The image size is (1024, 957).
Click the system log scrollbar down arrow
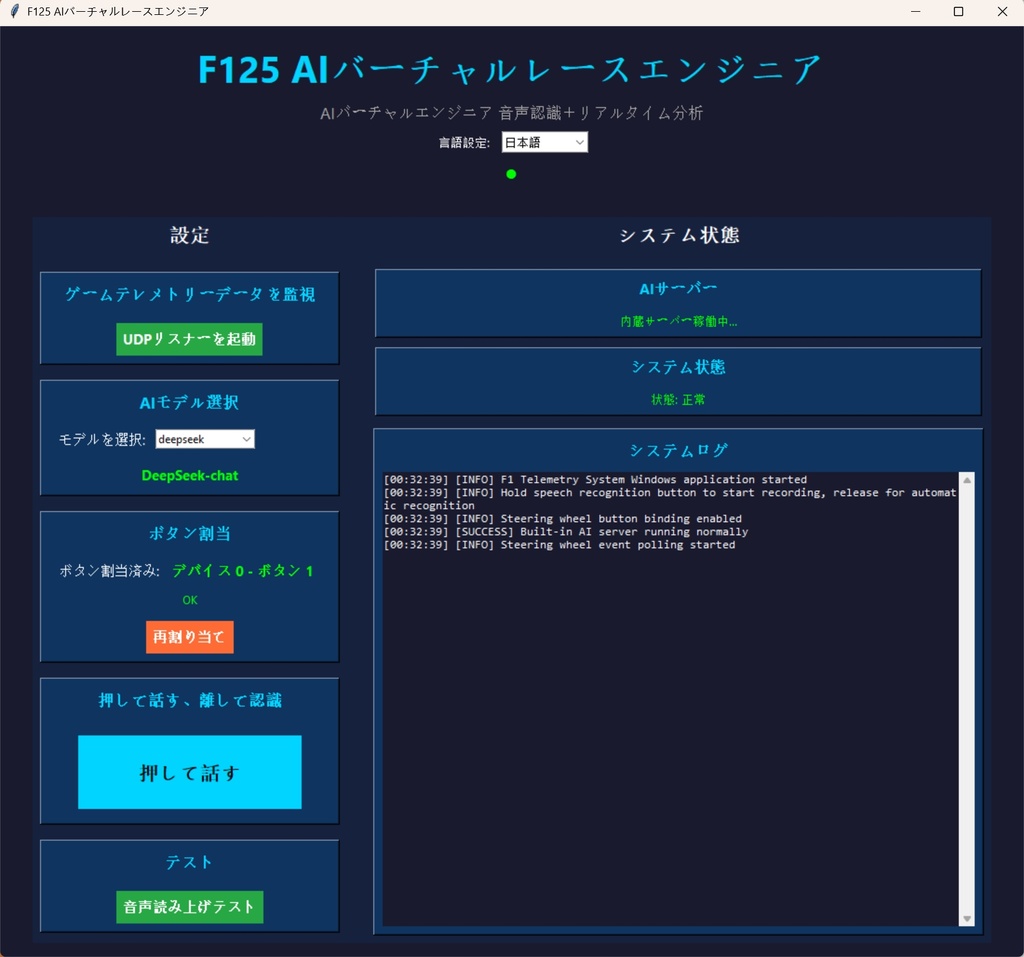pos(967,918)
